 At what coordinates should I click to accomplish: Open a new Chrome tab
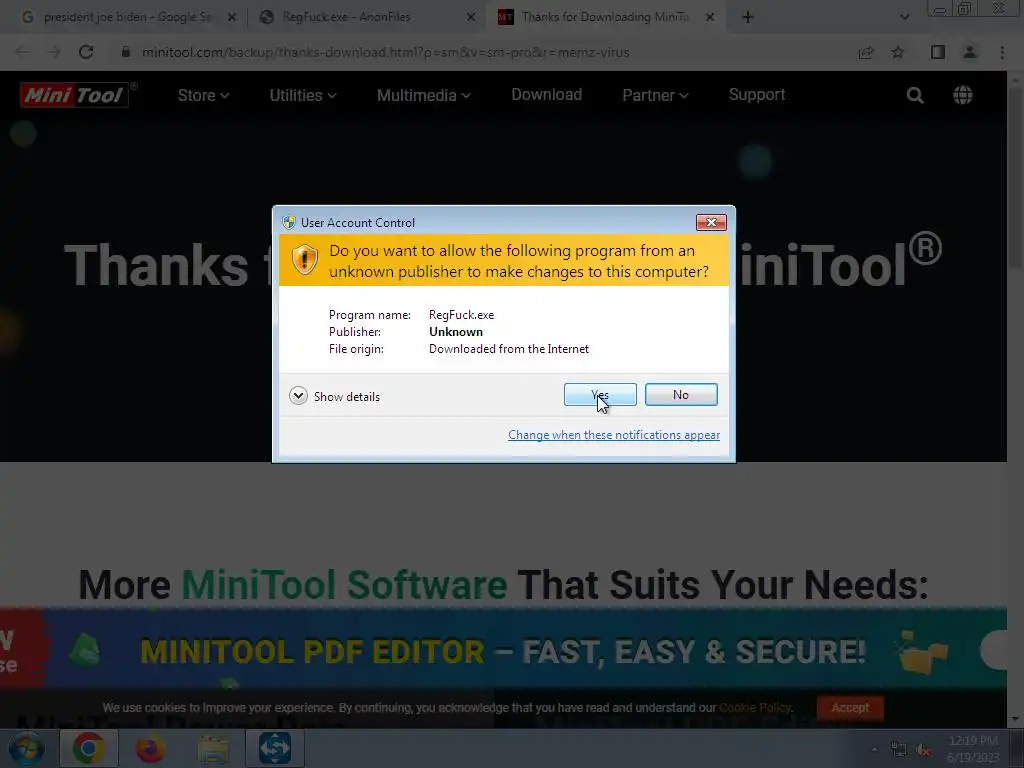click(x=748, y=18)
